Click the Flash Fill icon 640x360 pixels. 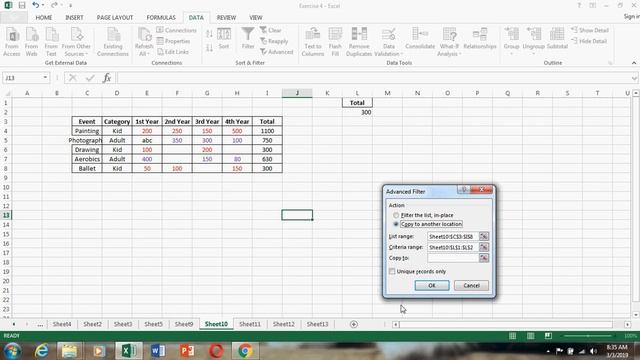335,42
